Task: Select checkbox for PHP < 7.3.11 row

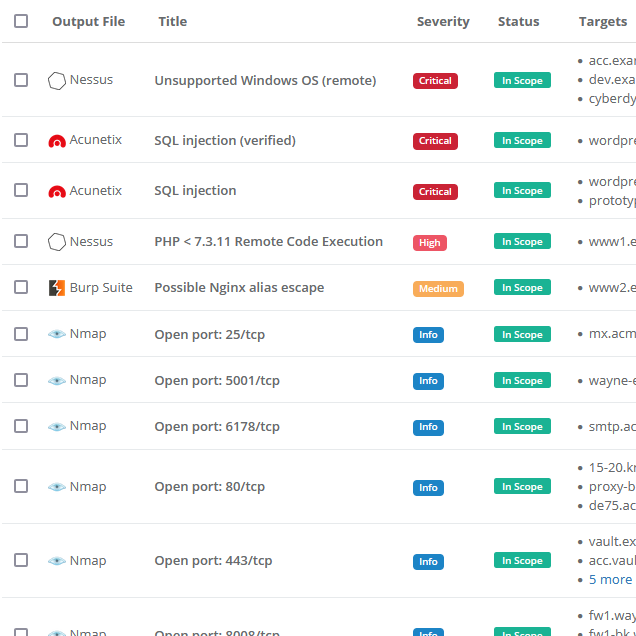Action: tap(21, 241)
